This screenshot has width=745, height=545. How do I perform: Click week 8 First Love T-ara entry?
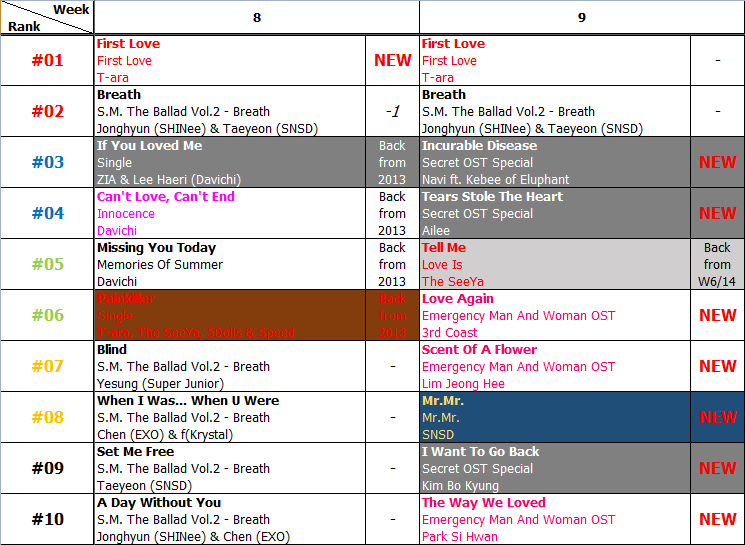coord(230,60)
